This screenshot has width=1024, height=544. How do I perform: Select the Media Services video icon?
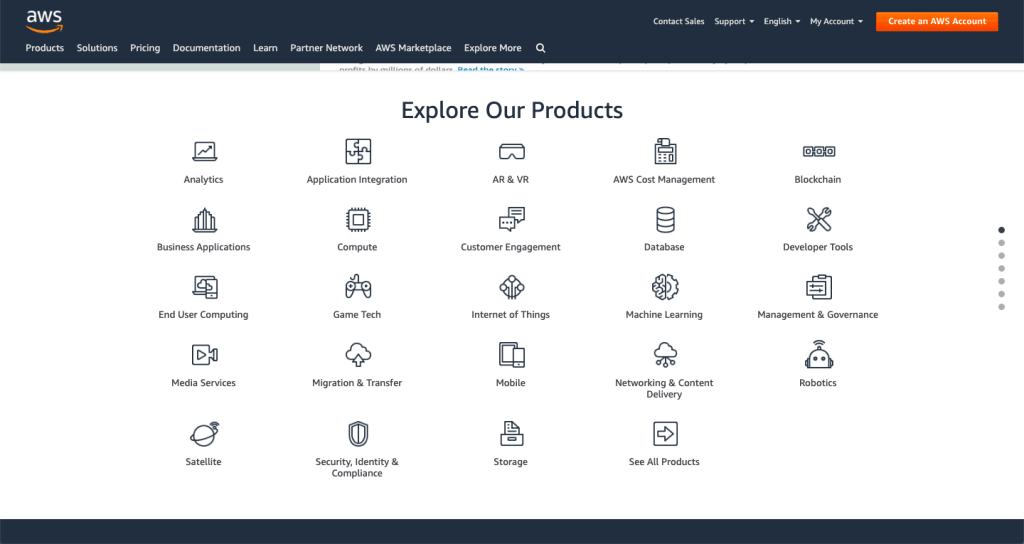(204, 355)
